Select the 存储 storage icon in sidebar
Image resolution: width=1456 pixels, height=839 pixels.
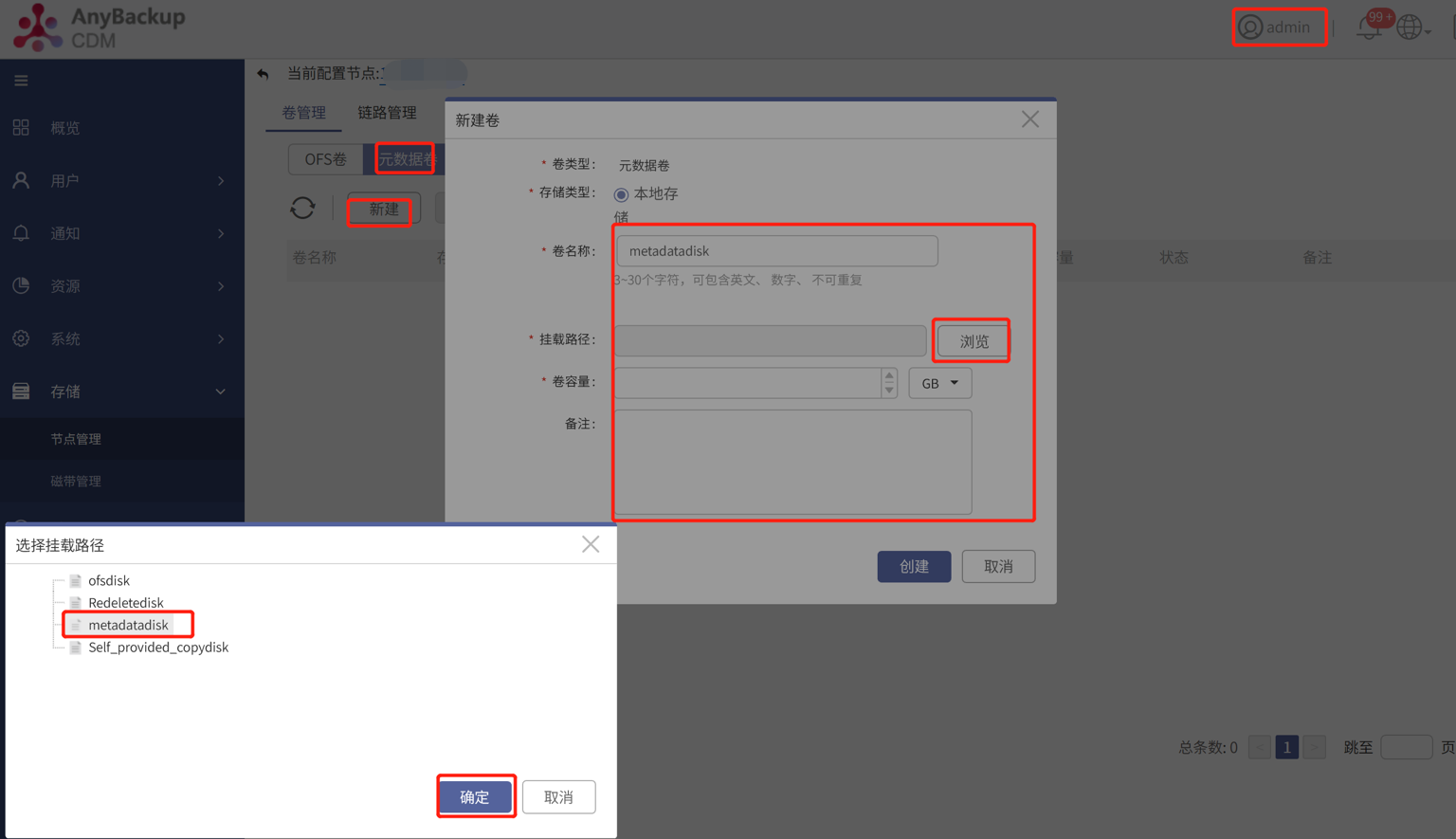(x=21, y=391)
